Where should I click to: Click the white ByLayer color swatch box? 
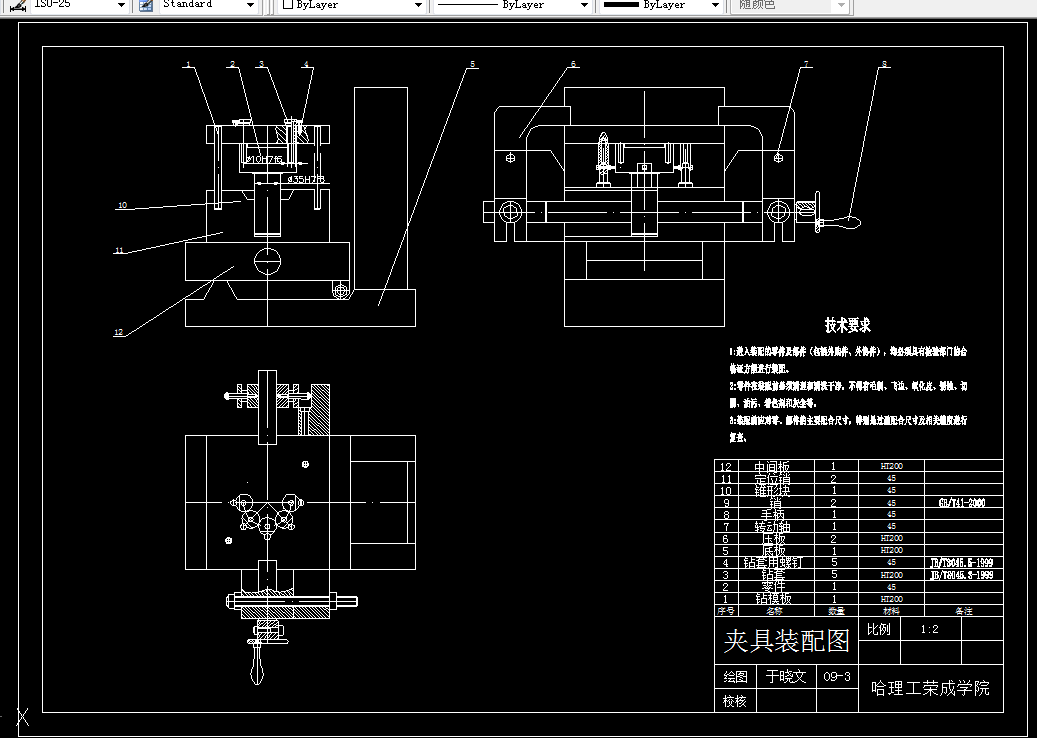pos(287,5)
